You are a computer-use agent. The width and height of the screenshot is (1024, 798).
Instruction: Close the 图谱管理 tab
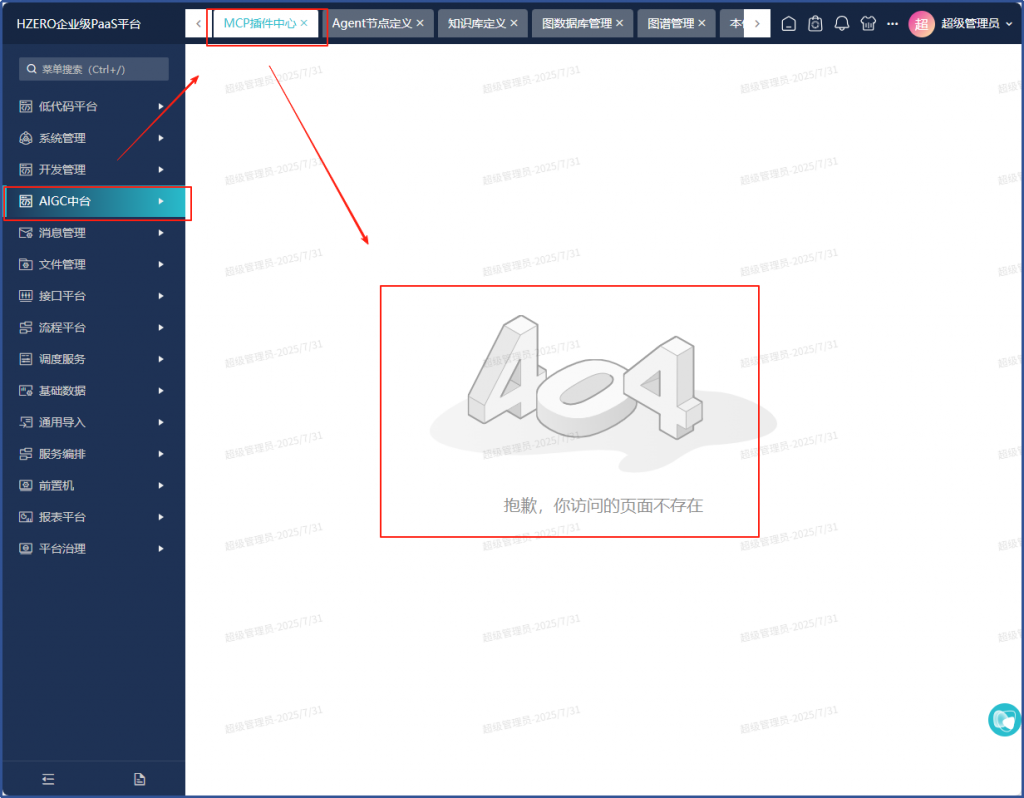pos(701,23)
